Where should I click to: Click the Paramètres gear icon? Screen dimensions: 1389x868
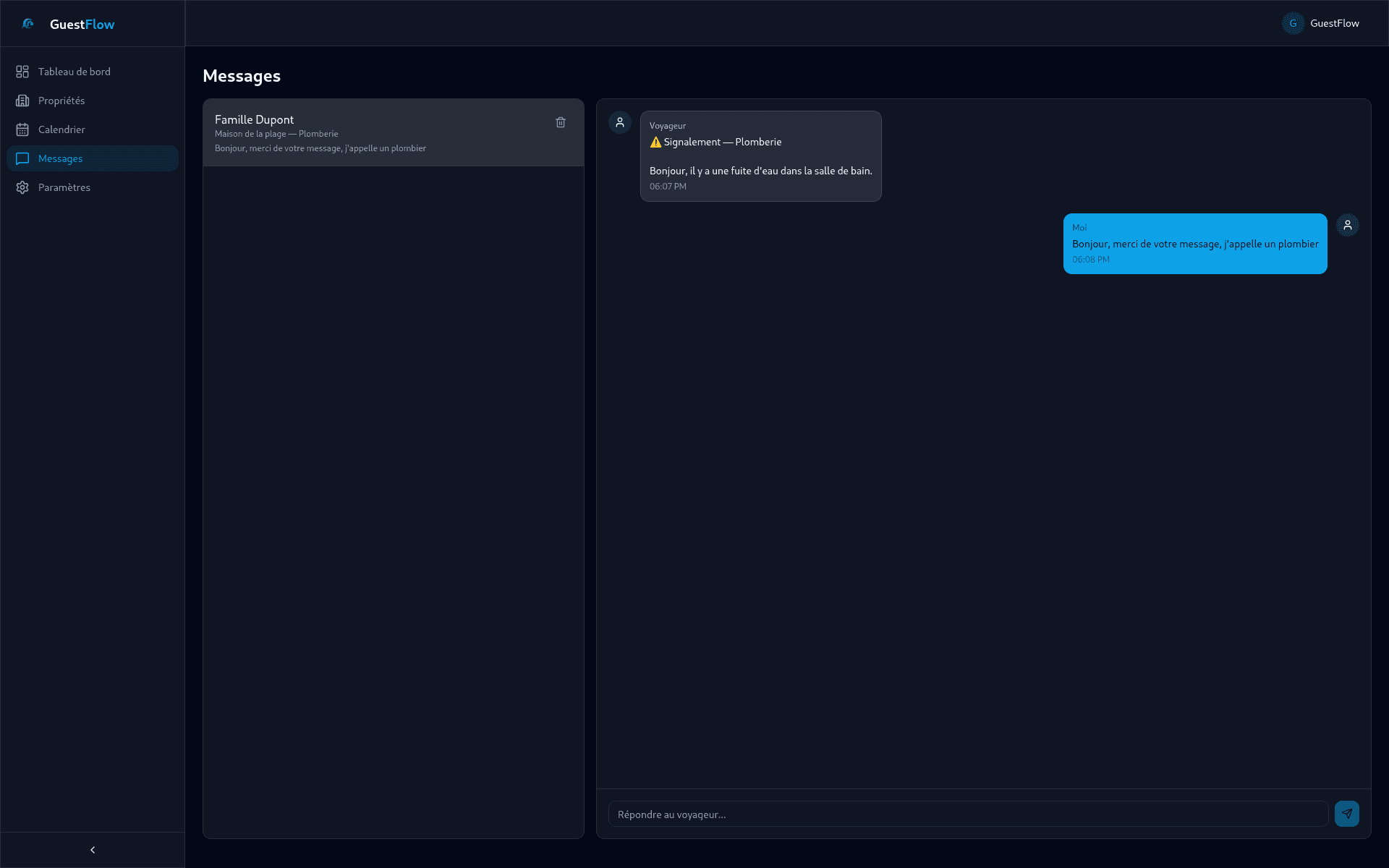click(x=22, y=187)
